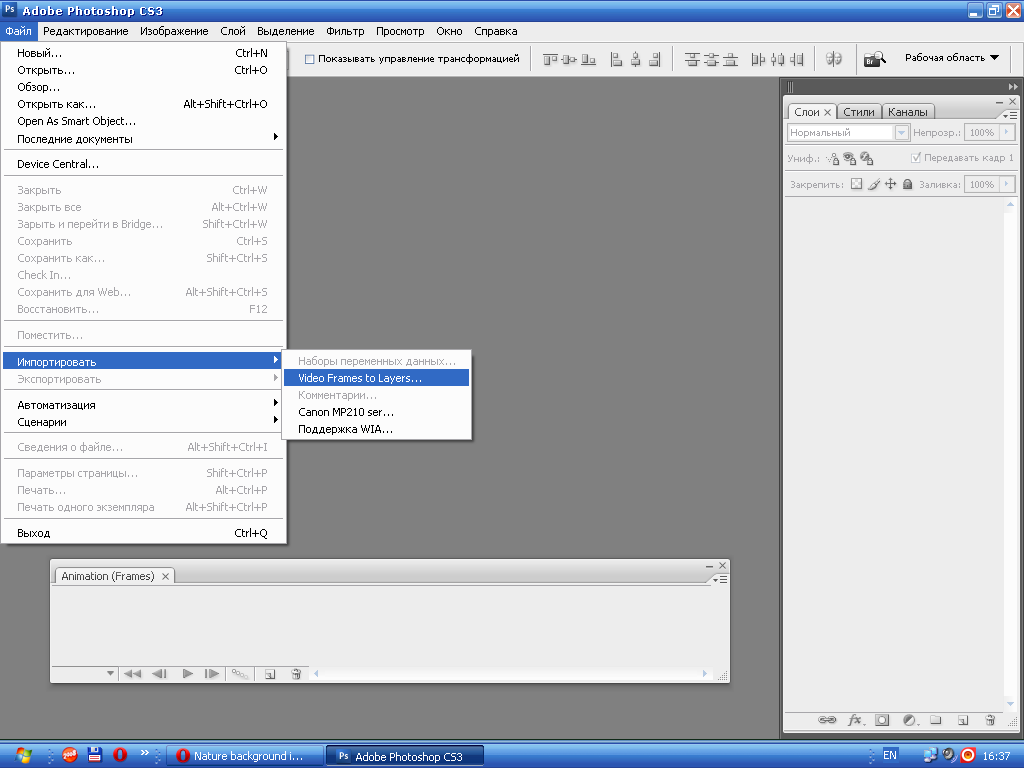Click Distribute horizontal centers icon
The height and width of the screenshot is (768, 1024).
[x=777, y=59]
